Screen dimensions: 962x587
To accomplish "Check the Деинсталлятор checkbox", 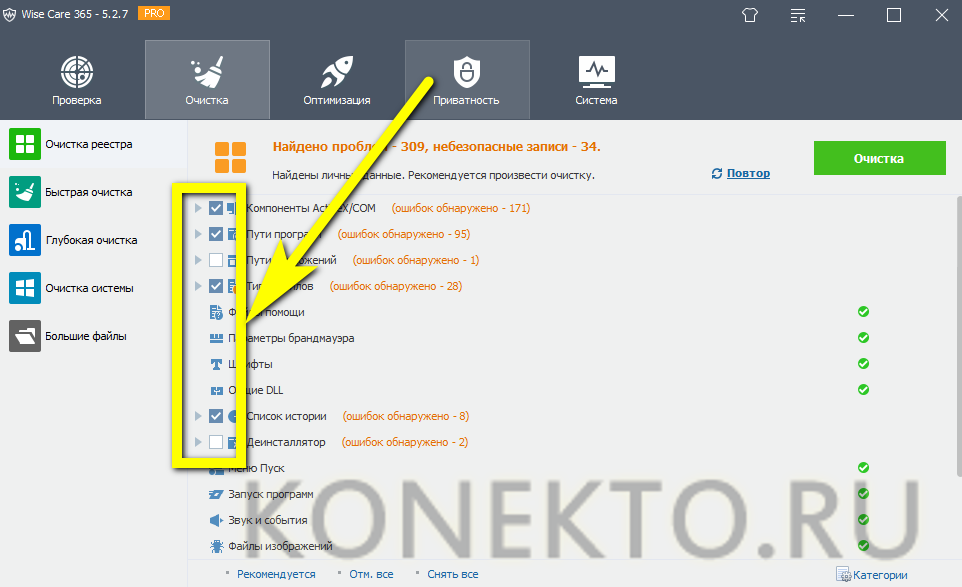I will point(215,442).
